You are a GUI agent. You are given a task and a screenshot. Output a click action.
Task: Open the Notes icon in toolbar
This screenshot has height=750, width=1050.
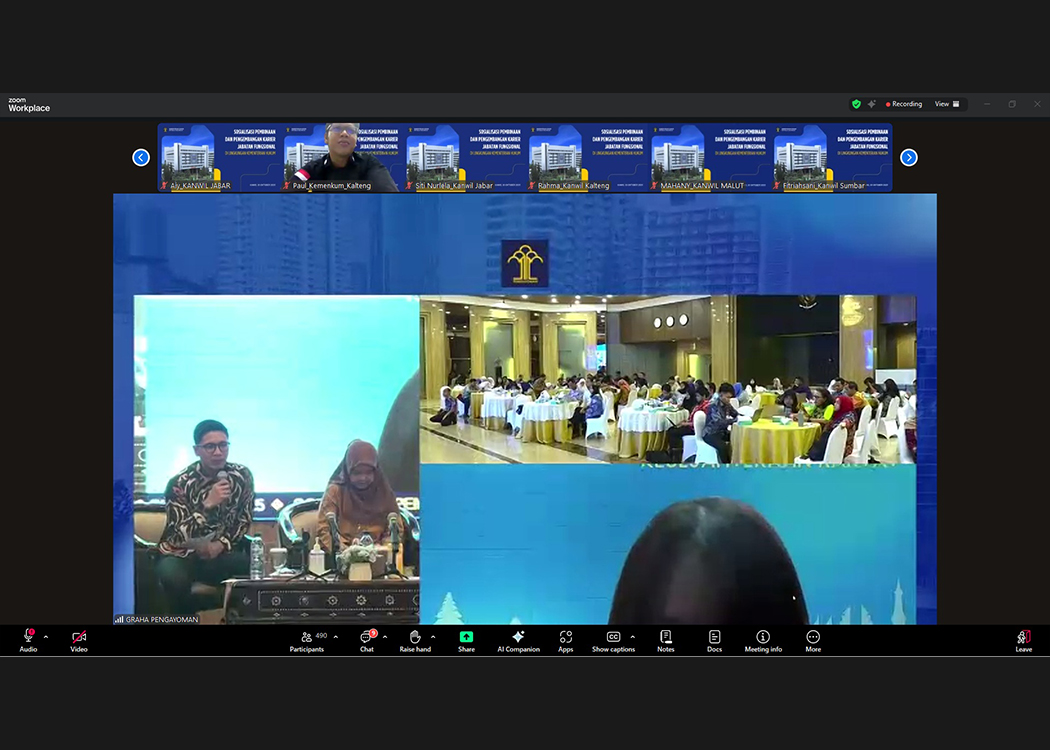(665, 640)
